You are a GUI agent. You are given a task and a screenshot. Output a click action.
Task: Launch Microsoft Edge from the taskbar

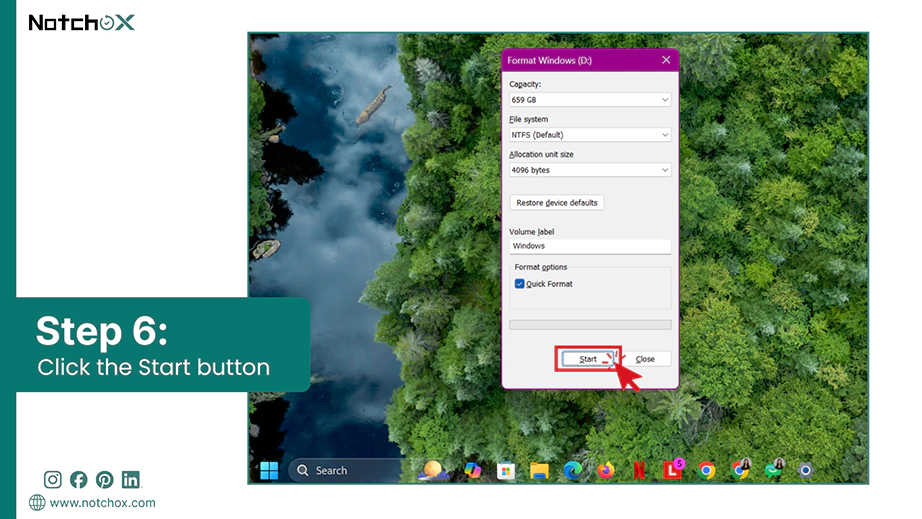tap(573, 470)
